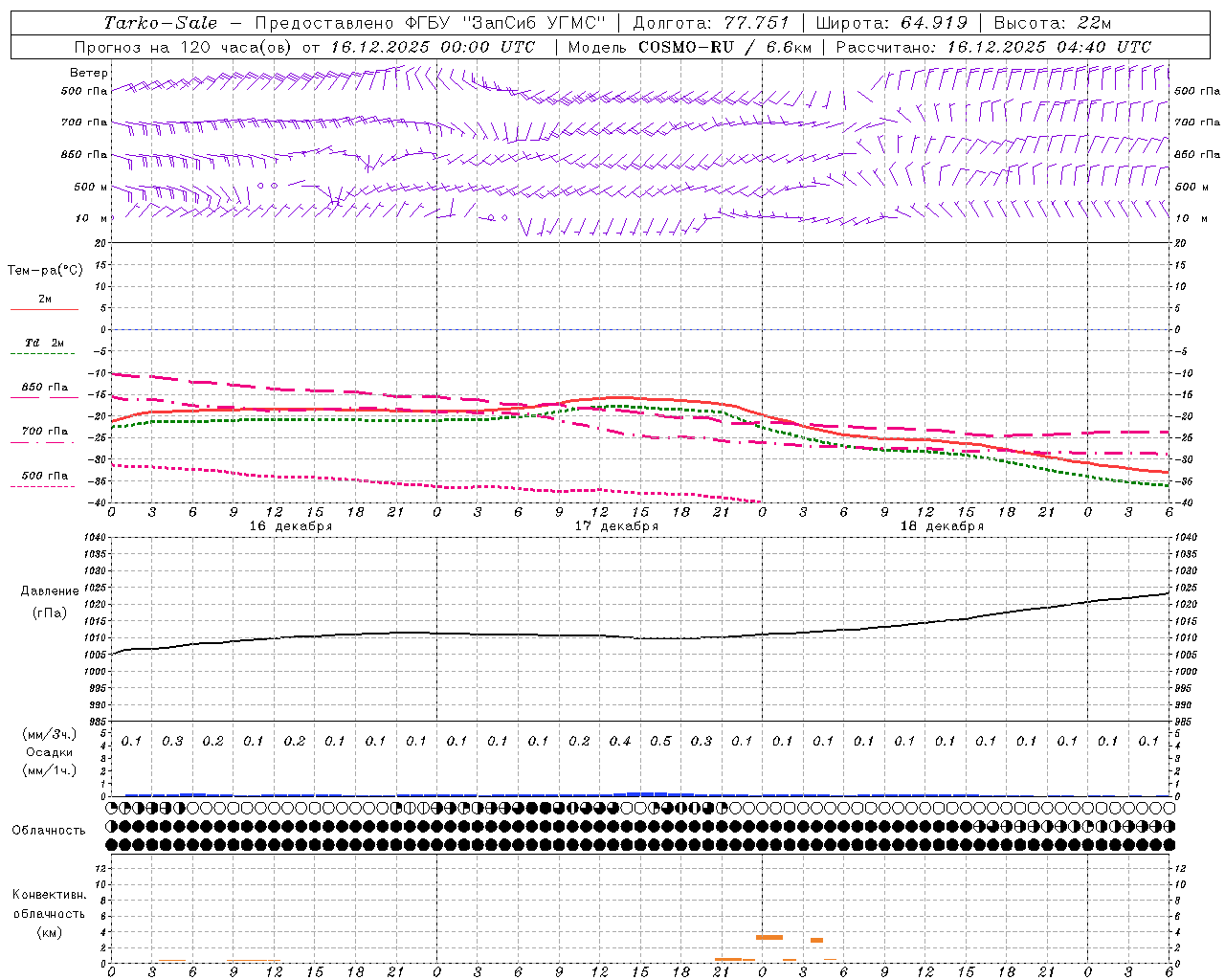The image size is (1225, 980).
Task: Click the Tarko-Sale station title
Action: (x=161, y=23)
